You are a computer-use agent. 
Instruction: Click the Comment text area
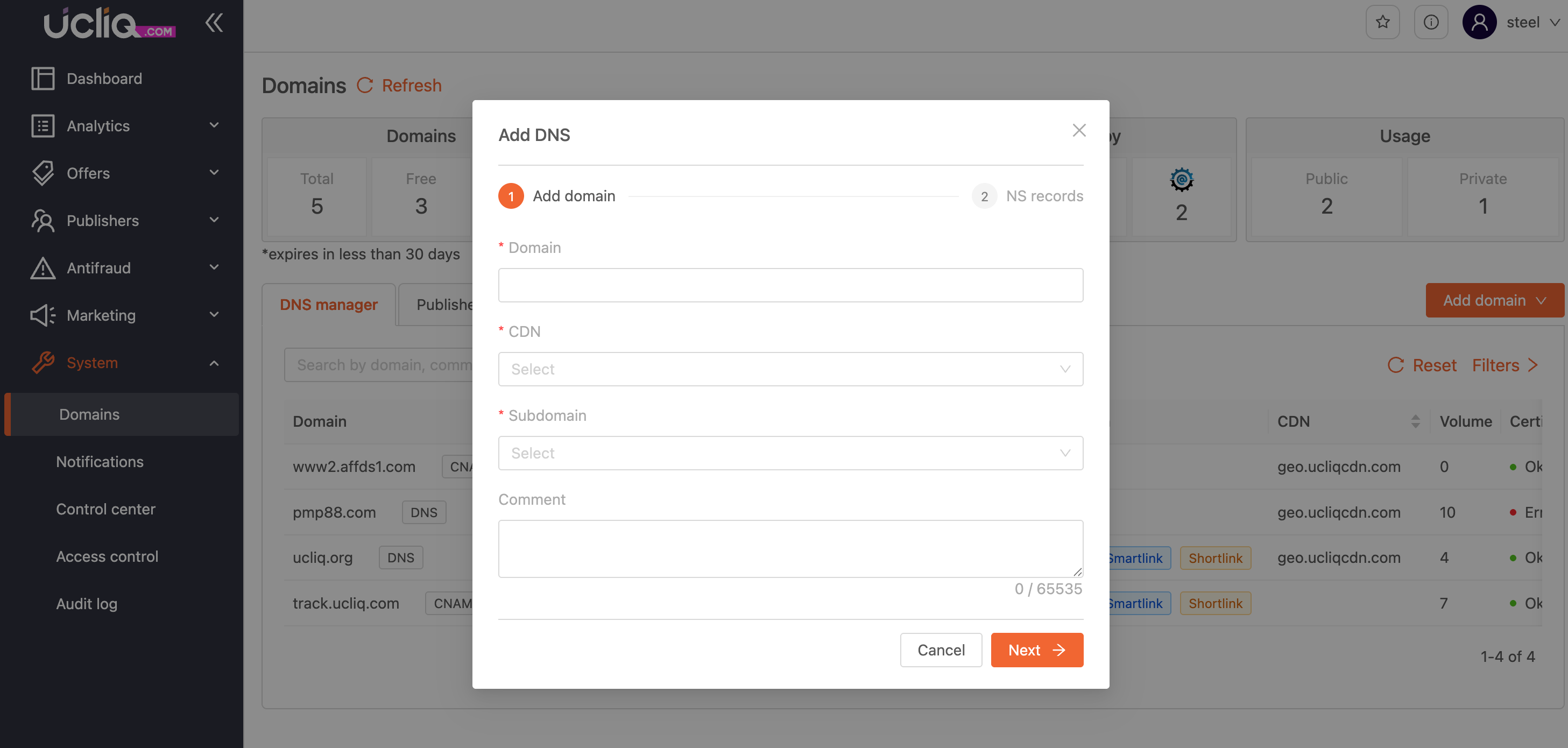coord(790,548)
